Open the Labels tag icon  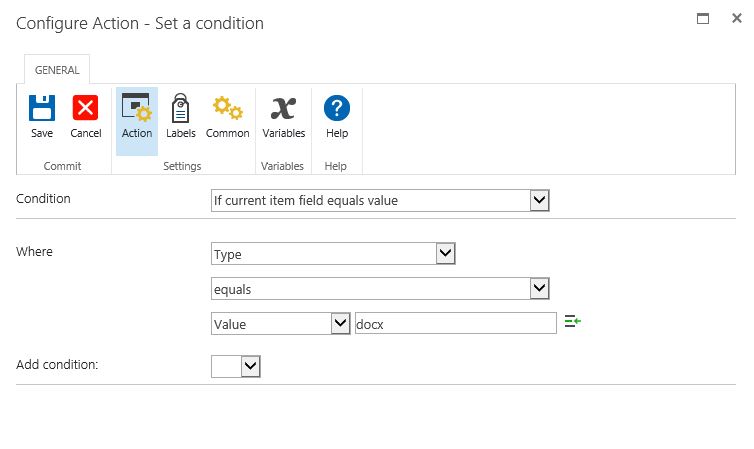[181, 108]
